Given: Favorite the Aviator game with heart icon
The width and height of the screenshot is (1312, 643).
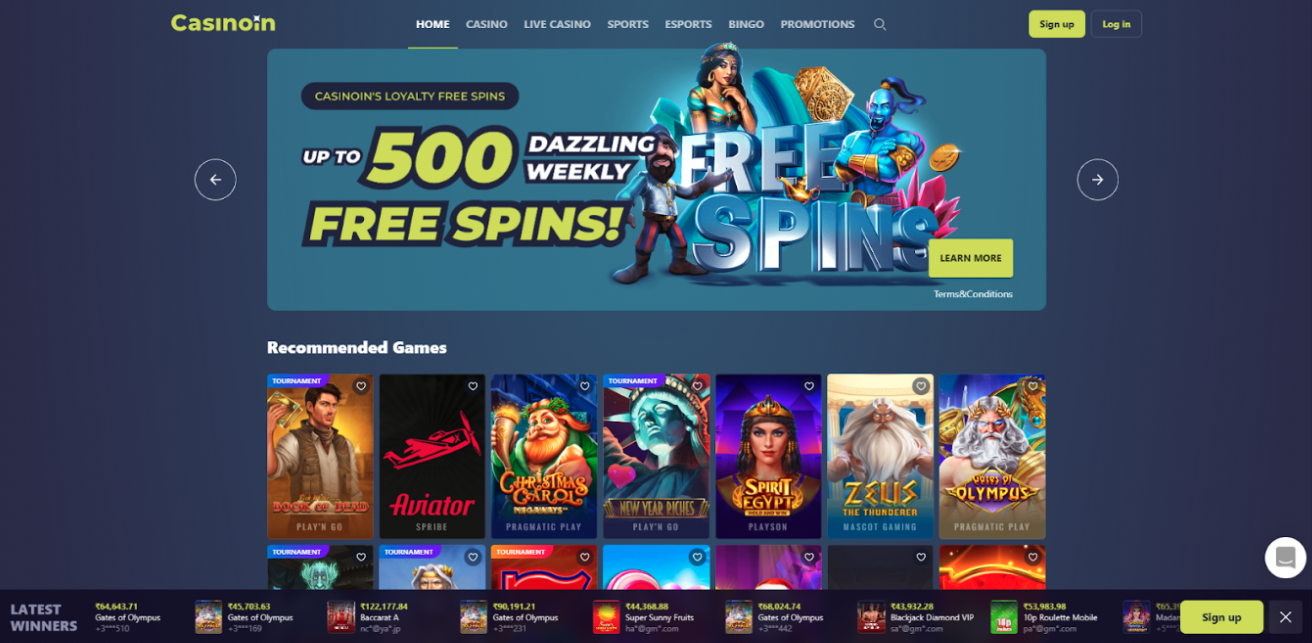Looking at the screenshot, I should (x=473, y=387).
